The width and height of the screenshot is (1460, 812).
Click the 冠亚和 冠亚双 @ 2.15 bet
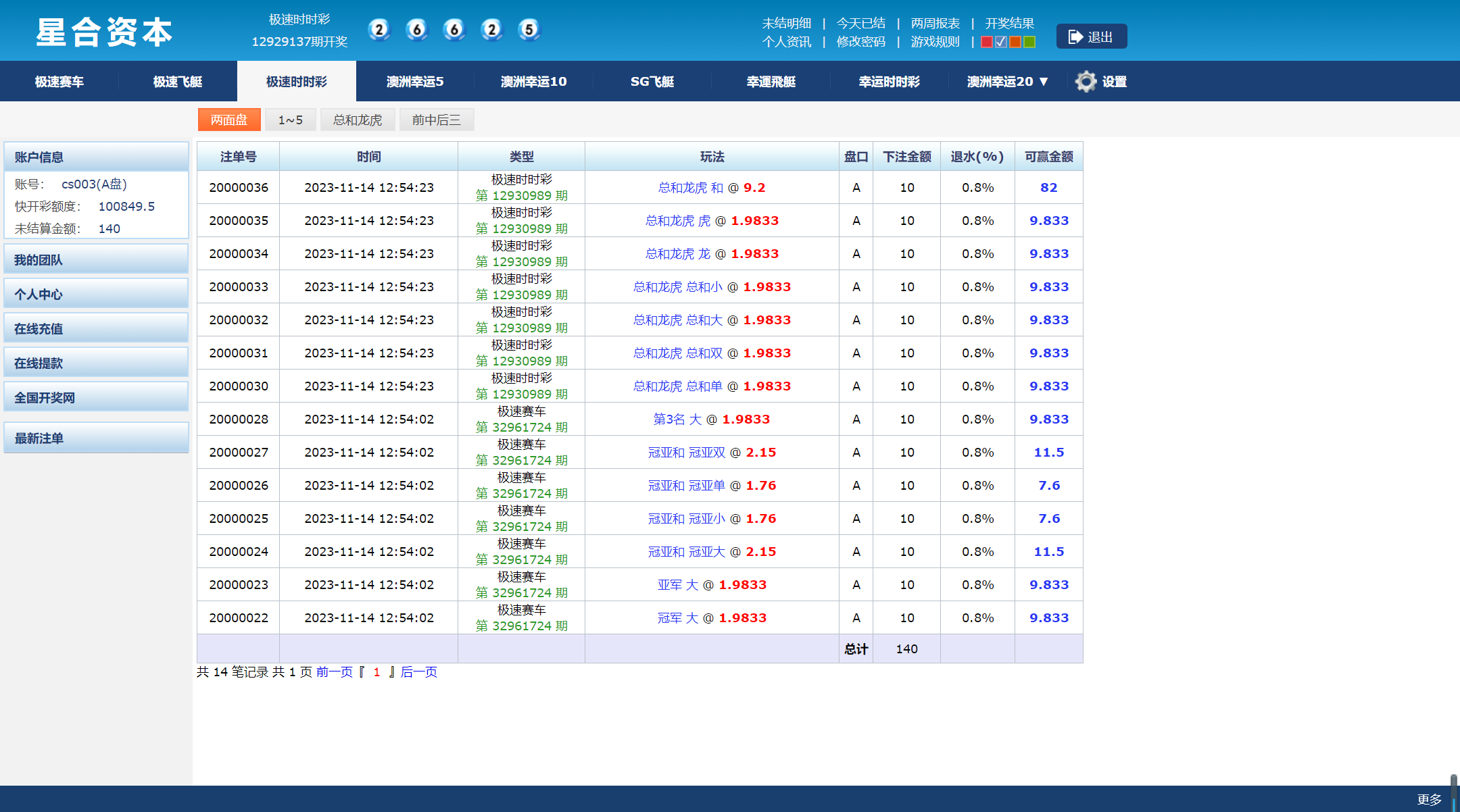(x=712, y=452)
